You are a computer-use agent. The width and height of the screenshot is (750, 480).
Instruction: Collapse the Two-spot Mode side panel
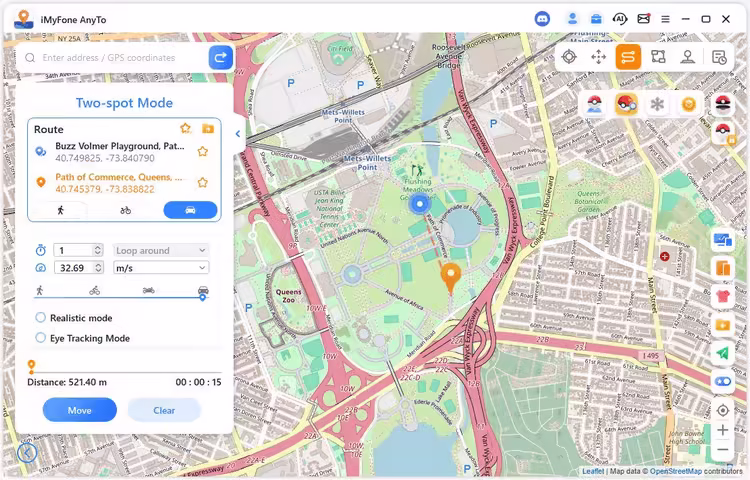click(x=238, y=134)
